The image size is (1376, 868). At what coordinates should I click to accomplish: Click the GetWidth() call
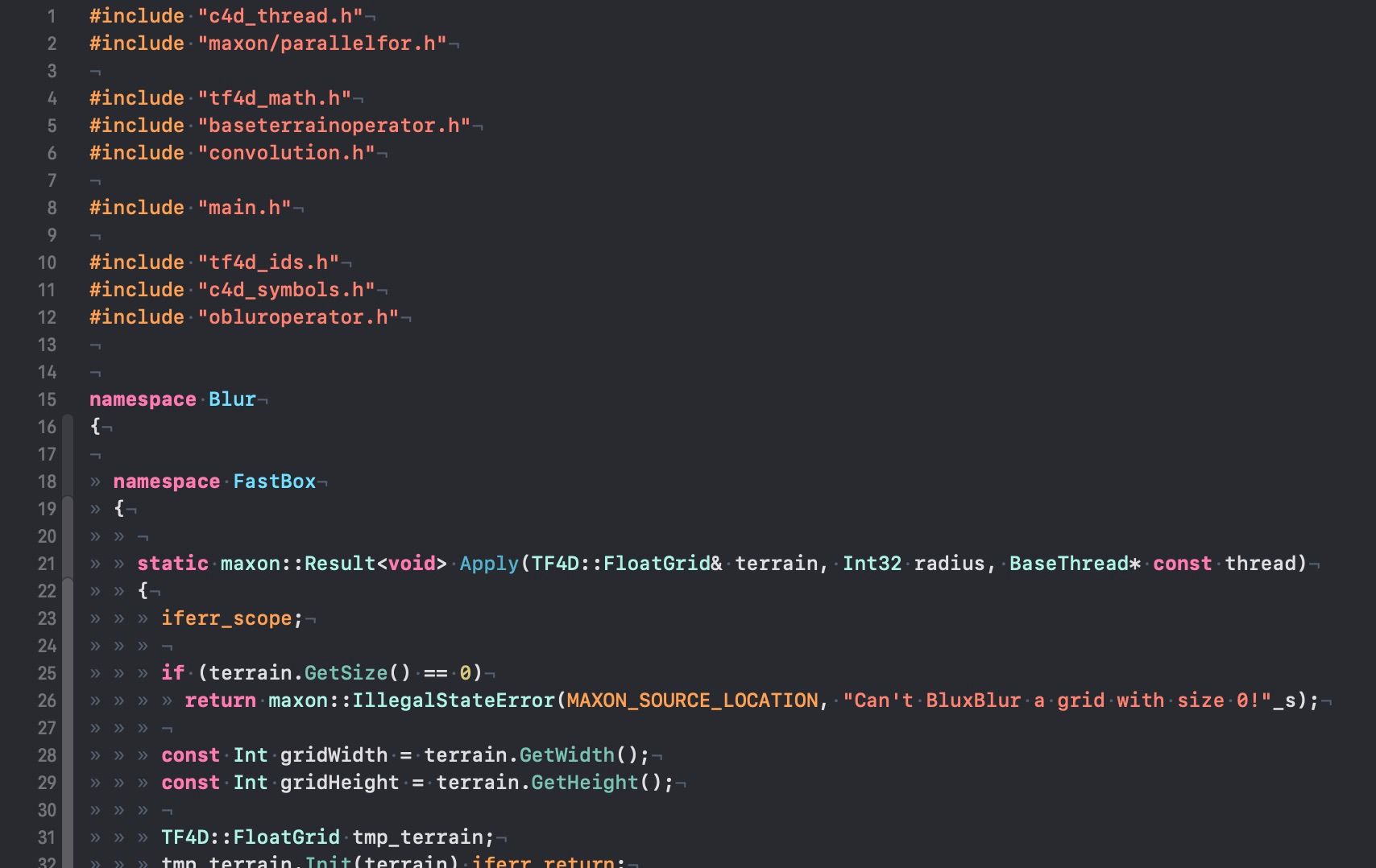(x=578, y=755)
